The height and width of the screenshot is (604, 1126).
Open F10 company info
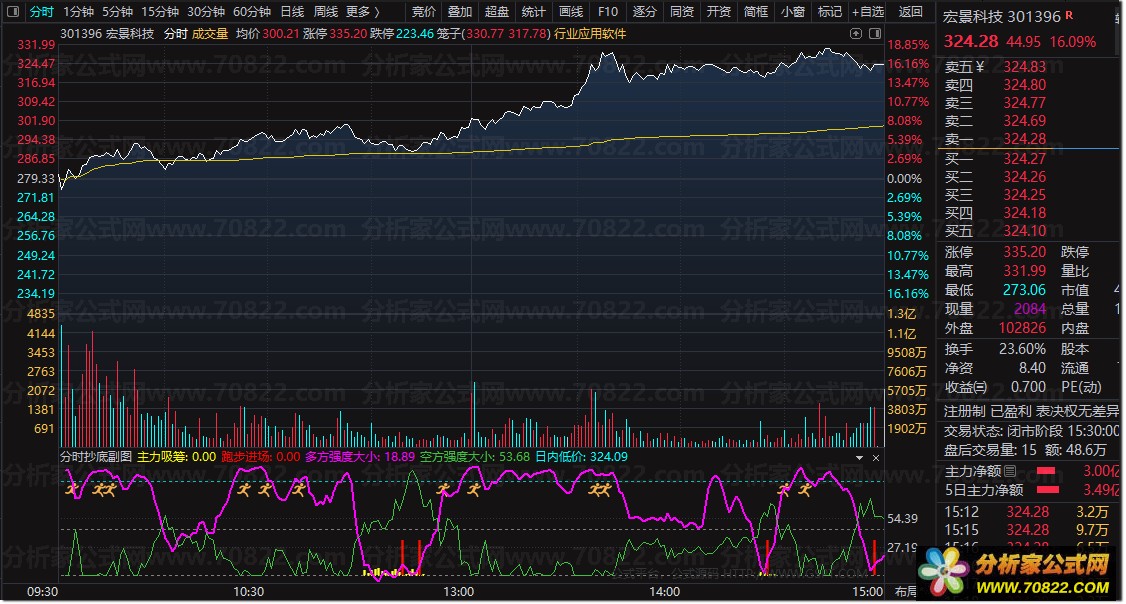click(x=608, y=11)
